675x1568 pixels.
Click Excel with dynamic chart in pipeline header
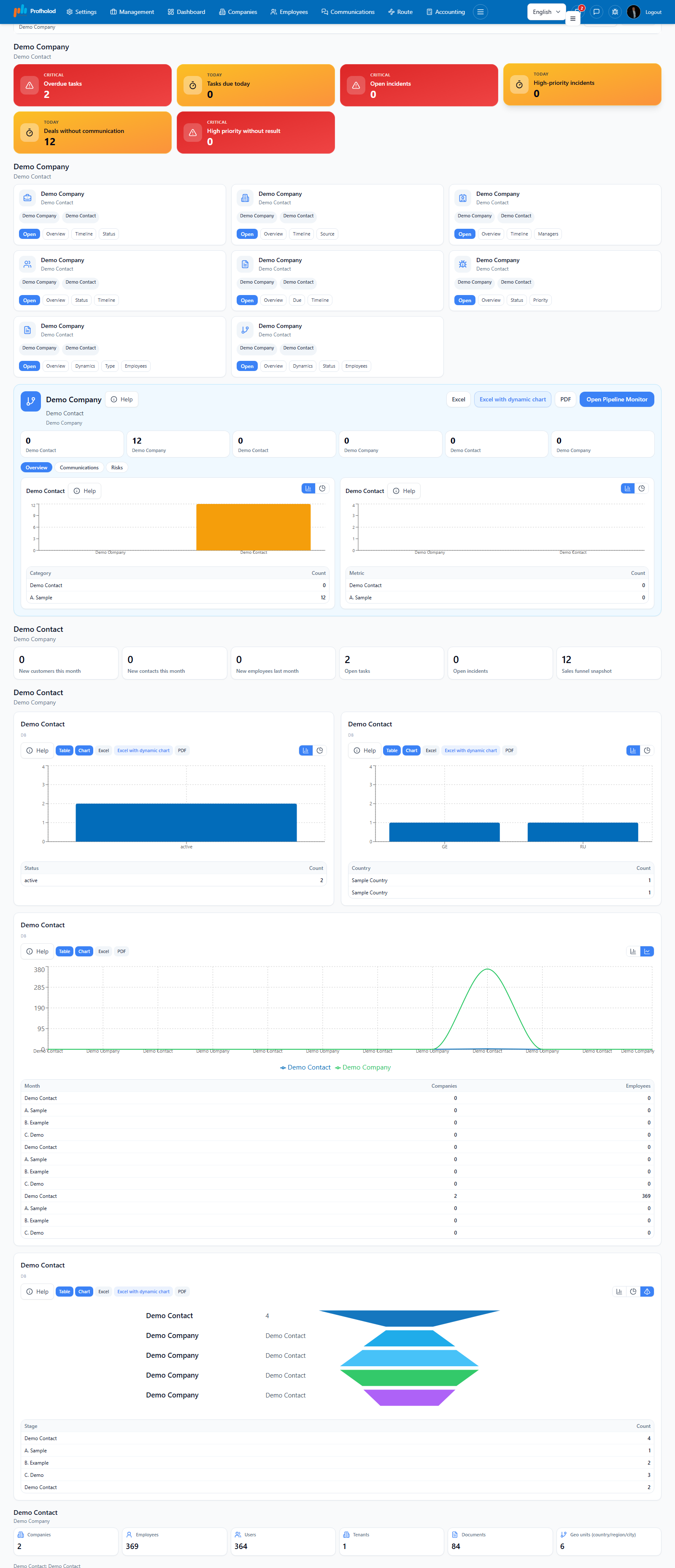point(513,399)
